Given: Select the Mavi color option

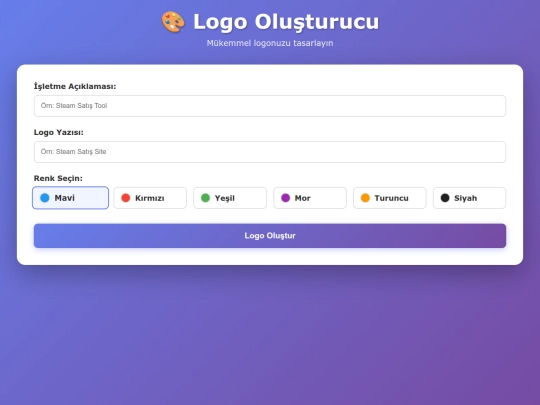Looking at the screenshot, I should [70, 198].
